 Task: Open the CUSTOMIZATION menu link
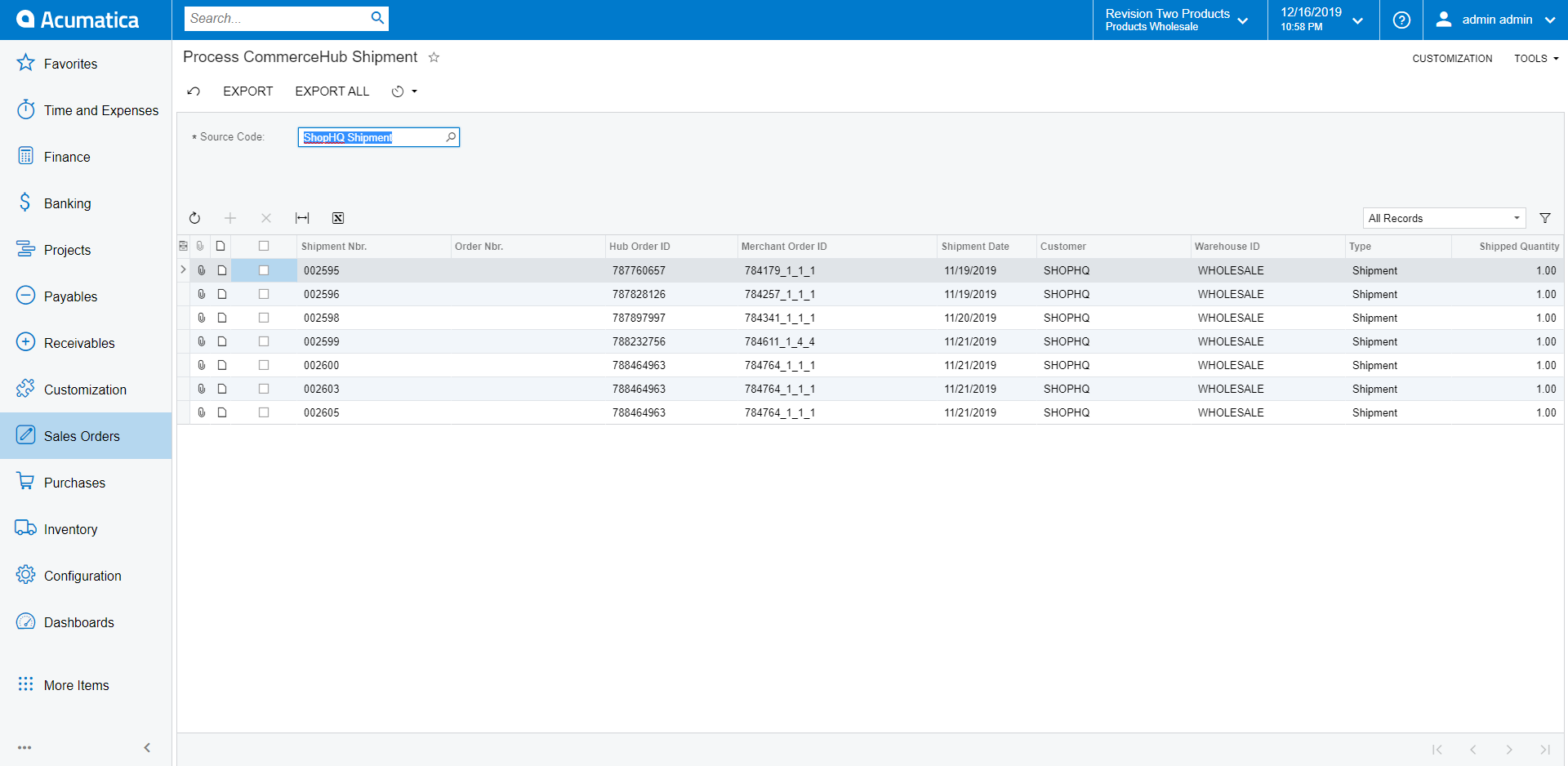click(x=1452, y=59)
